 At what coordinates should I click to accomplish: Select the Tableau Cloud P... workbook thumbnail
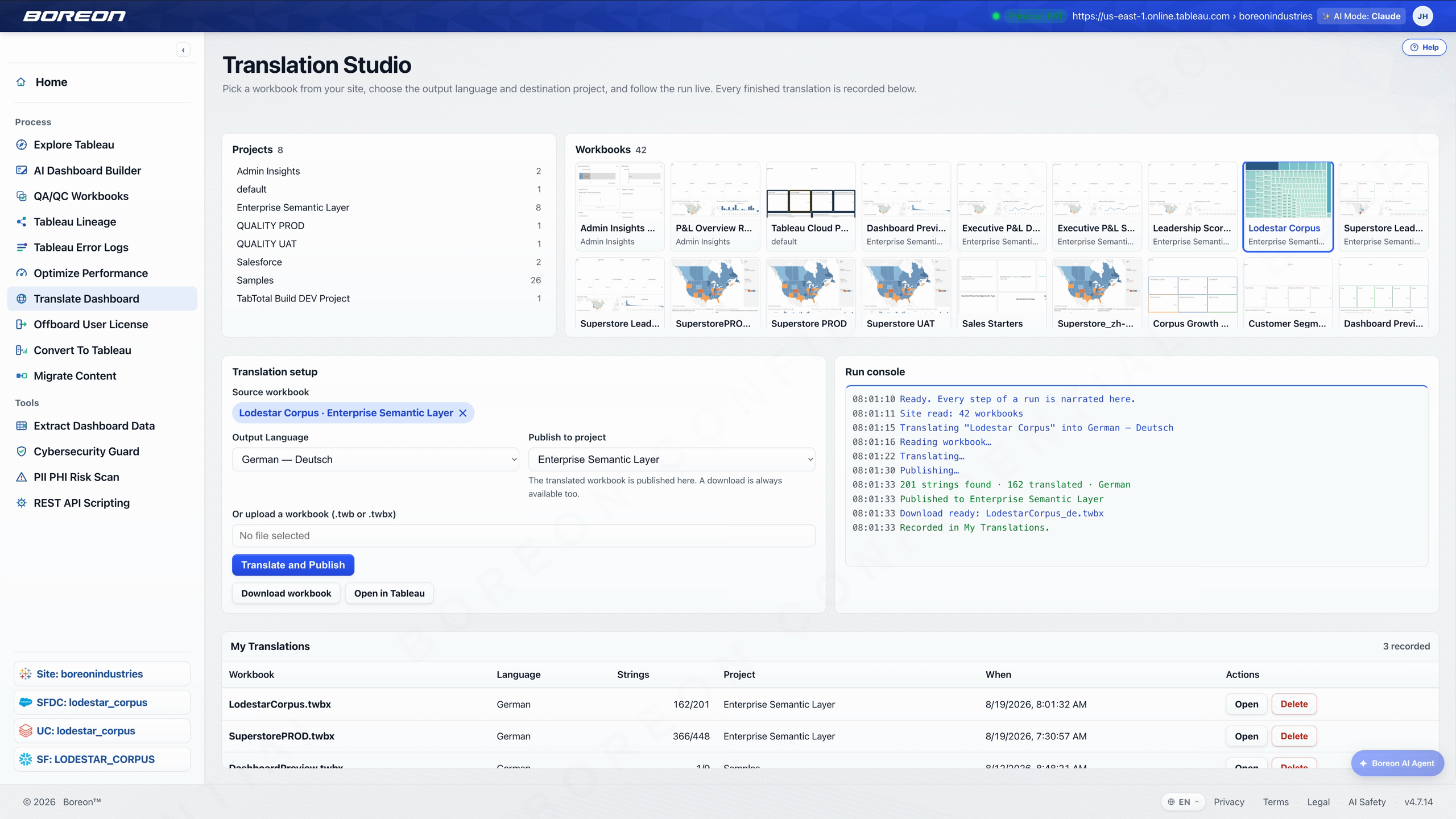click(x=811, y=206)
